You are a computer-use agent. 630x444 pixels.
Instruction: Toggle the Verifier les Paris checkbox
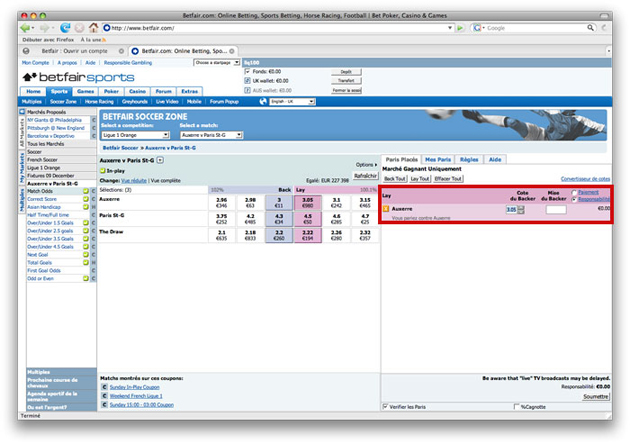click(x=385, y=407)
